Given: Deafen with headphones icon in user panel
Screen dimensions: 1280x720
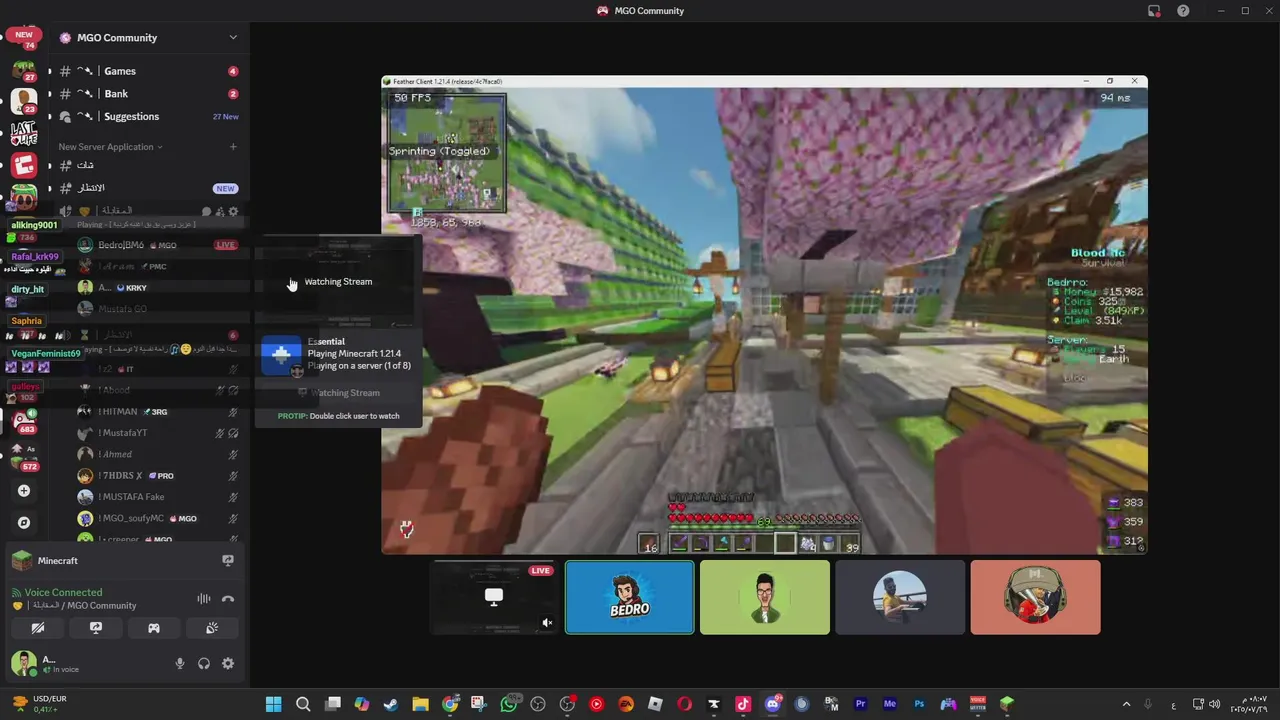Looking at the screenshot, I should click(204, 663).
